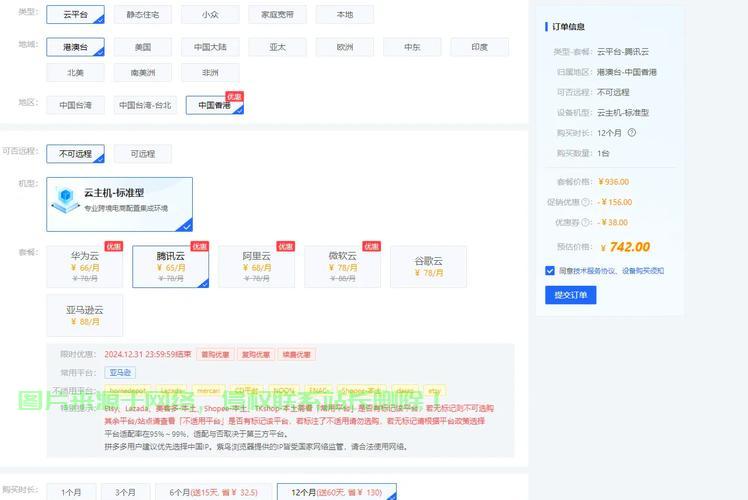Show the 优惠券 question mark tooltip
This screenshot has width=748, height=500.
point(585,222)
